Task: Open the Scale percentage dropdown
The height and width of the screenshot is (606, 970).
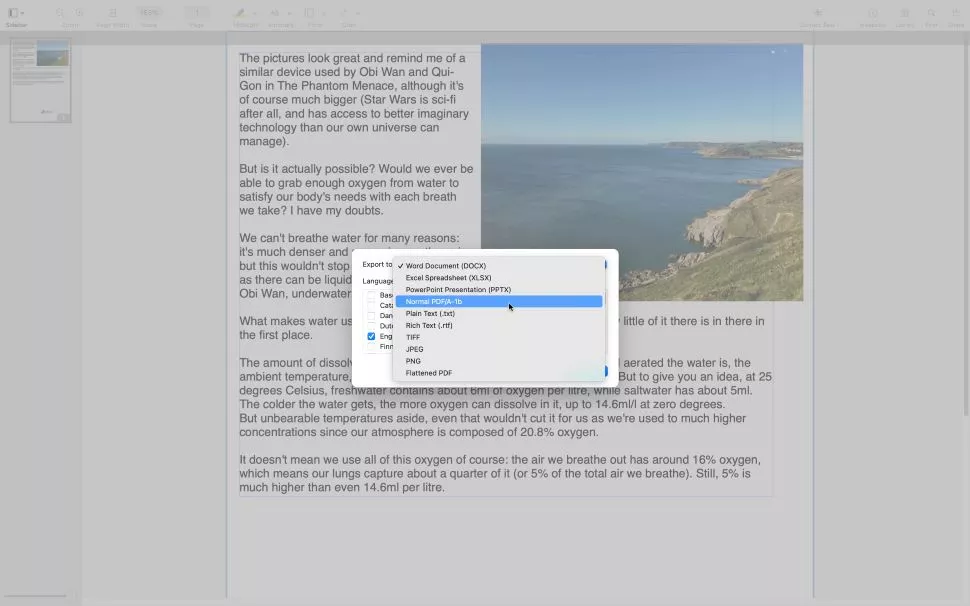Action: [x=149, y=13]
